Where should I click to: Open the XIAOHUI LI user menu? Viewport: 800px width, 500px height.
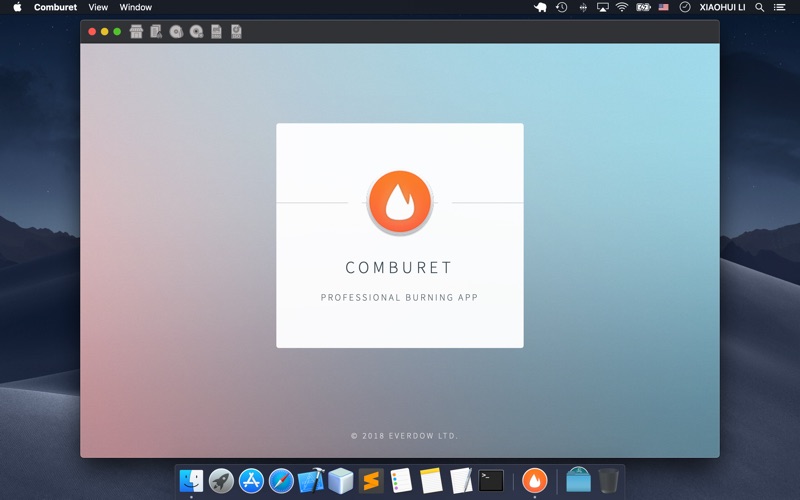(x=722, y=7)
